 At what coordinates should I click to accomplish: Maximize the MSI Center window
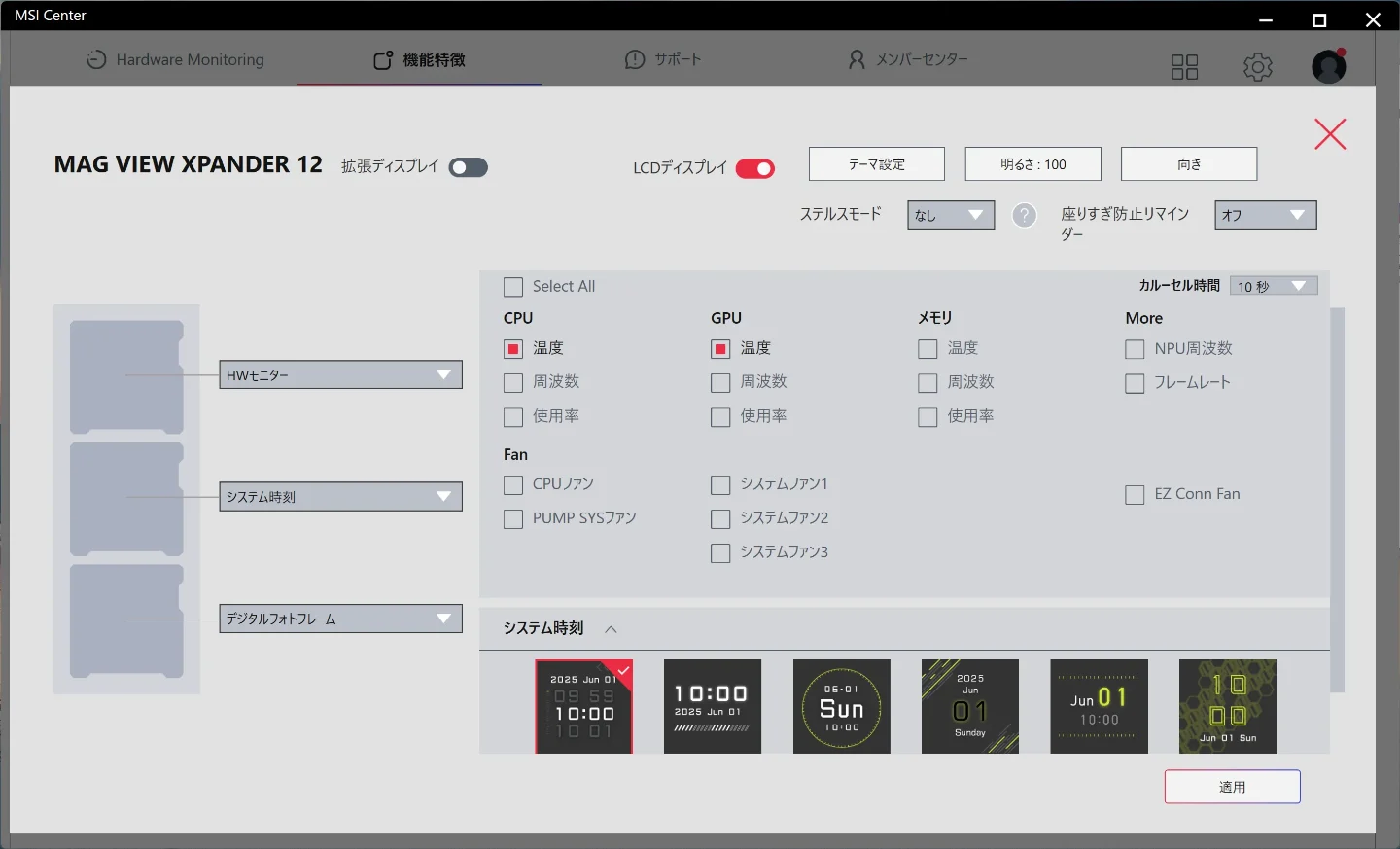1319,19
